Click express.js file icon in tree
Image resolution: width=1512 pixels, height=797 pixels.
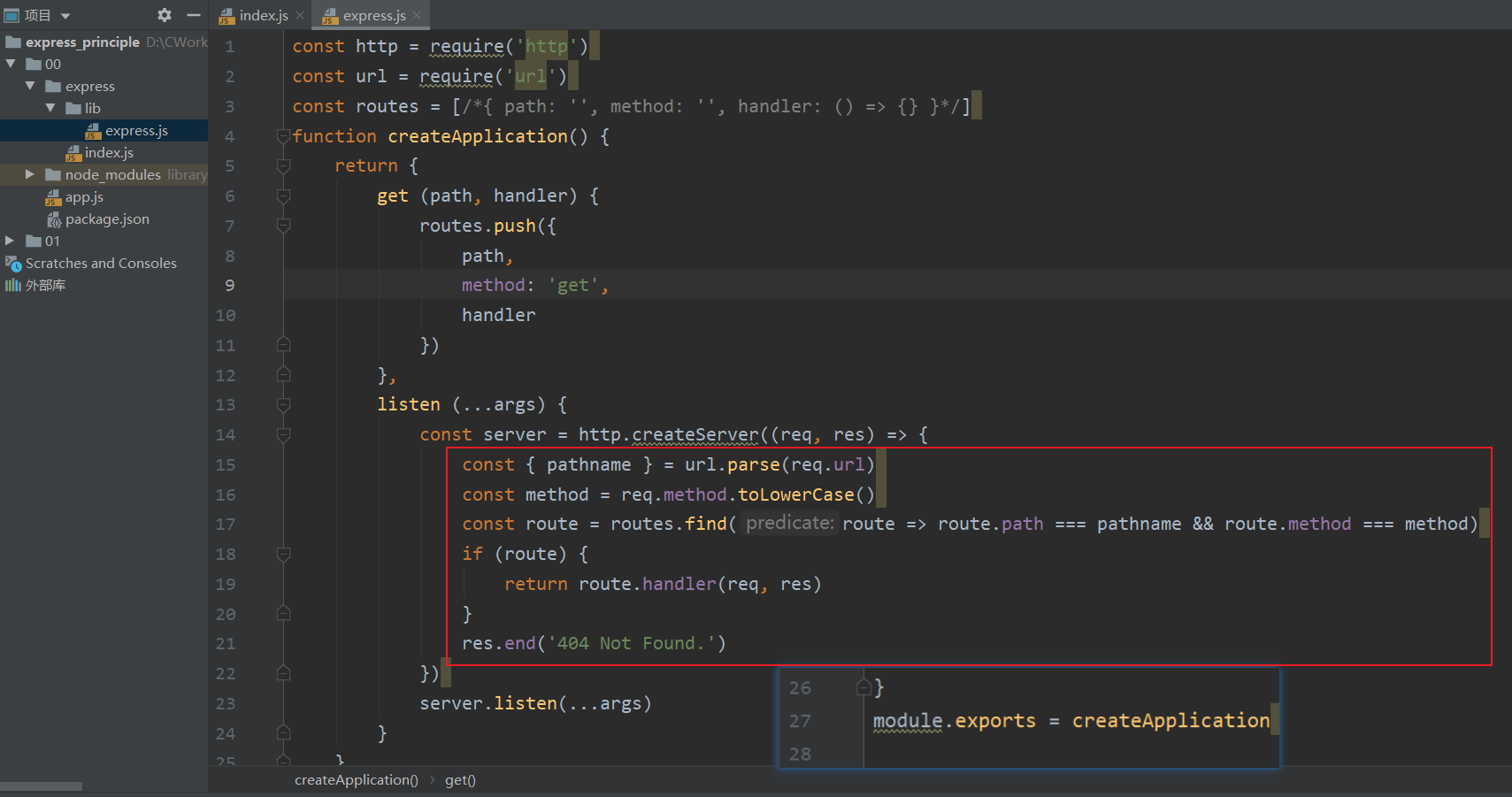pyautogui.click(x=93, y=131)
